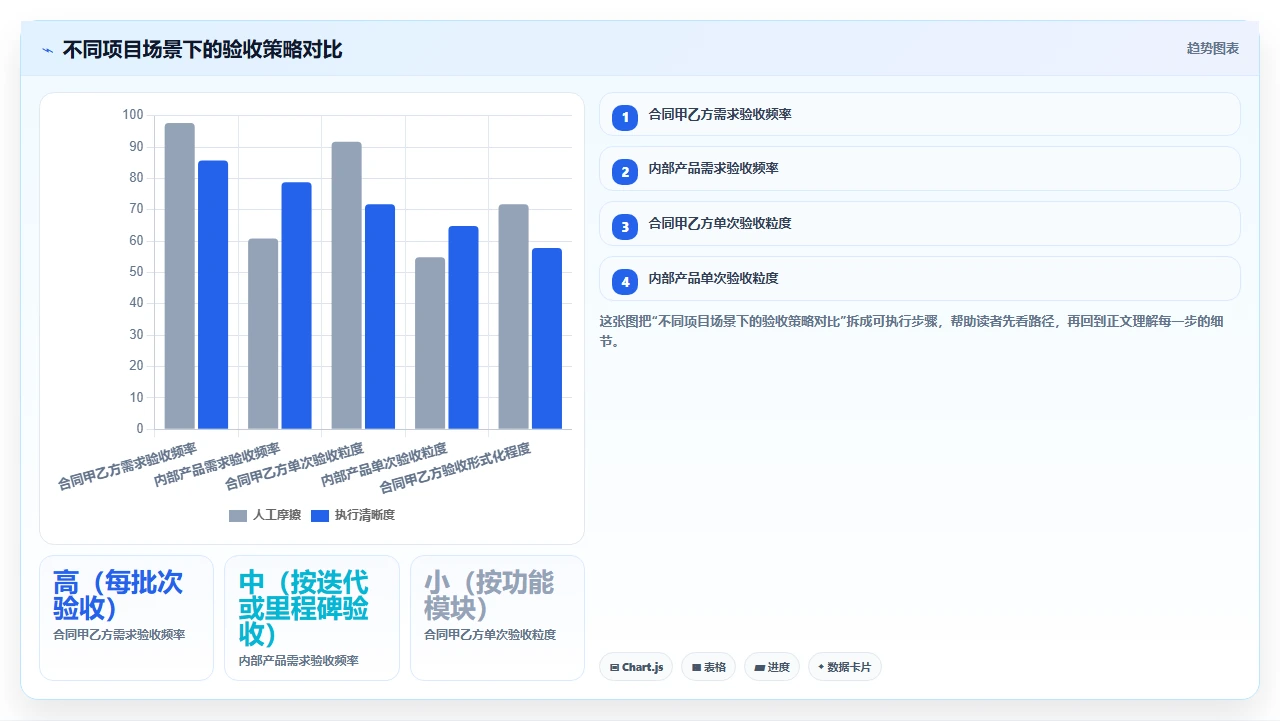The height and width of the screenshot is (721, 1280).
Task: Click the tallest gray bar in the chart
Action: [x=180, y=276]
